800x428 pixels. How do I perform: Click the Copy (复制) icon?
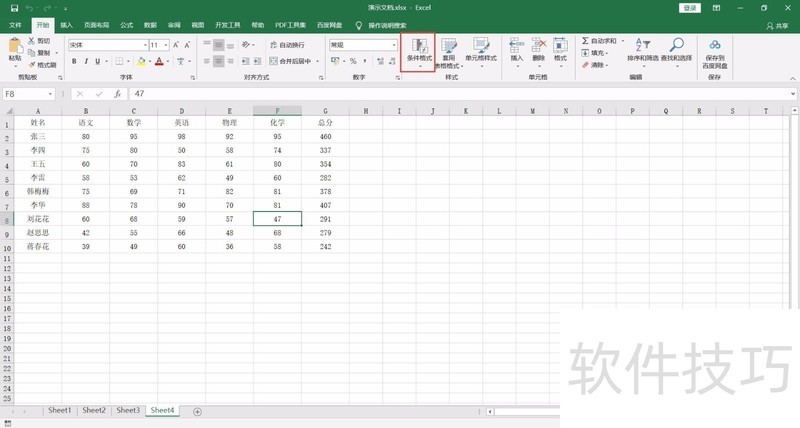tap(32, 53)
